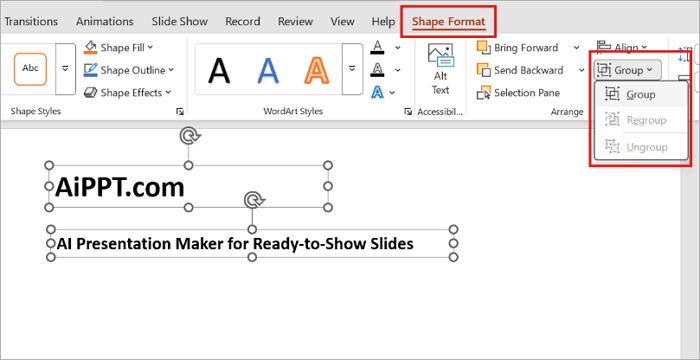Open the Shape Format ribbon tab
The image size is (700, 360).
click(449, 21)
